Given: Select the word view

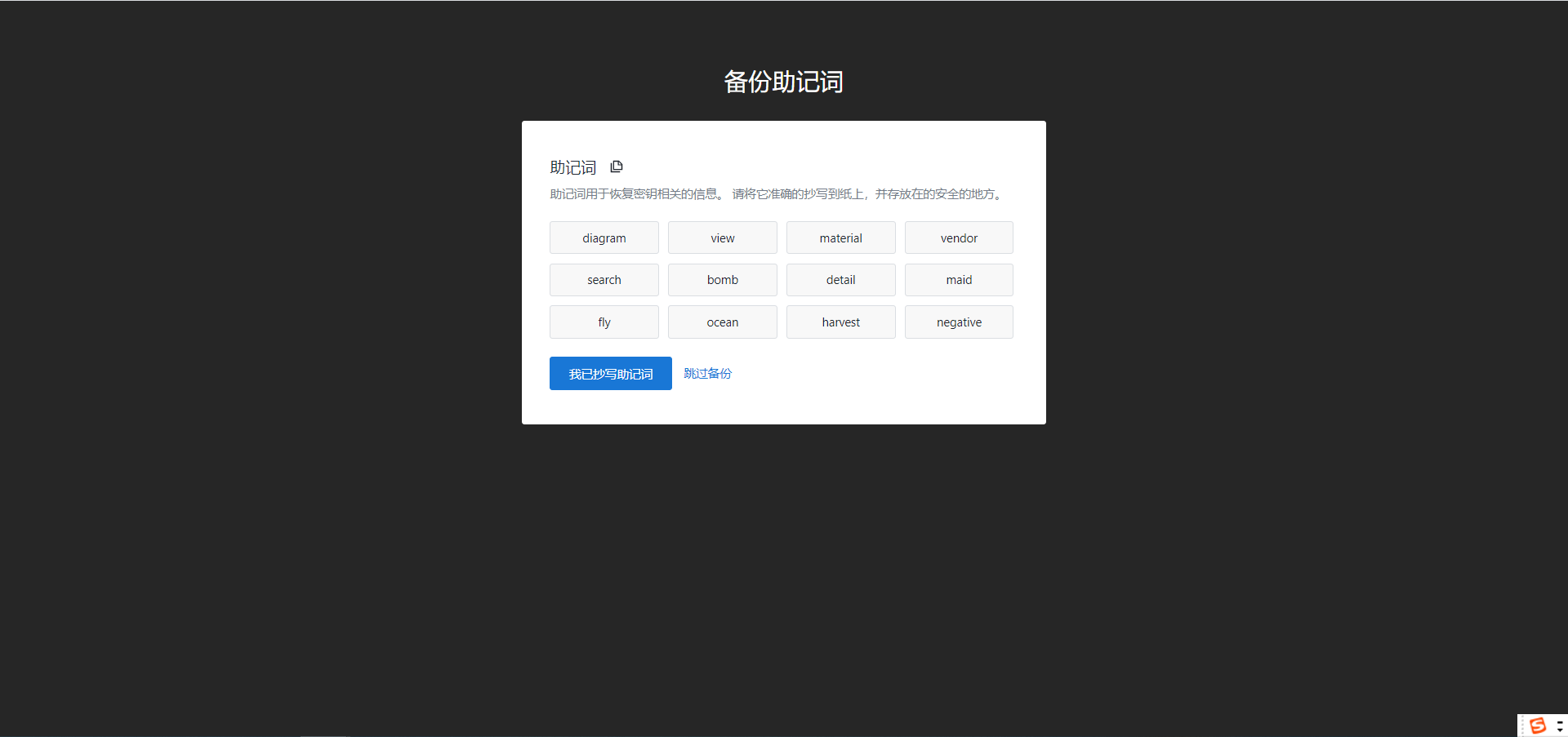Looking at the screenshot, I should click(x=722, y=238).
